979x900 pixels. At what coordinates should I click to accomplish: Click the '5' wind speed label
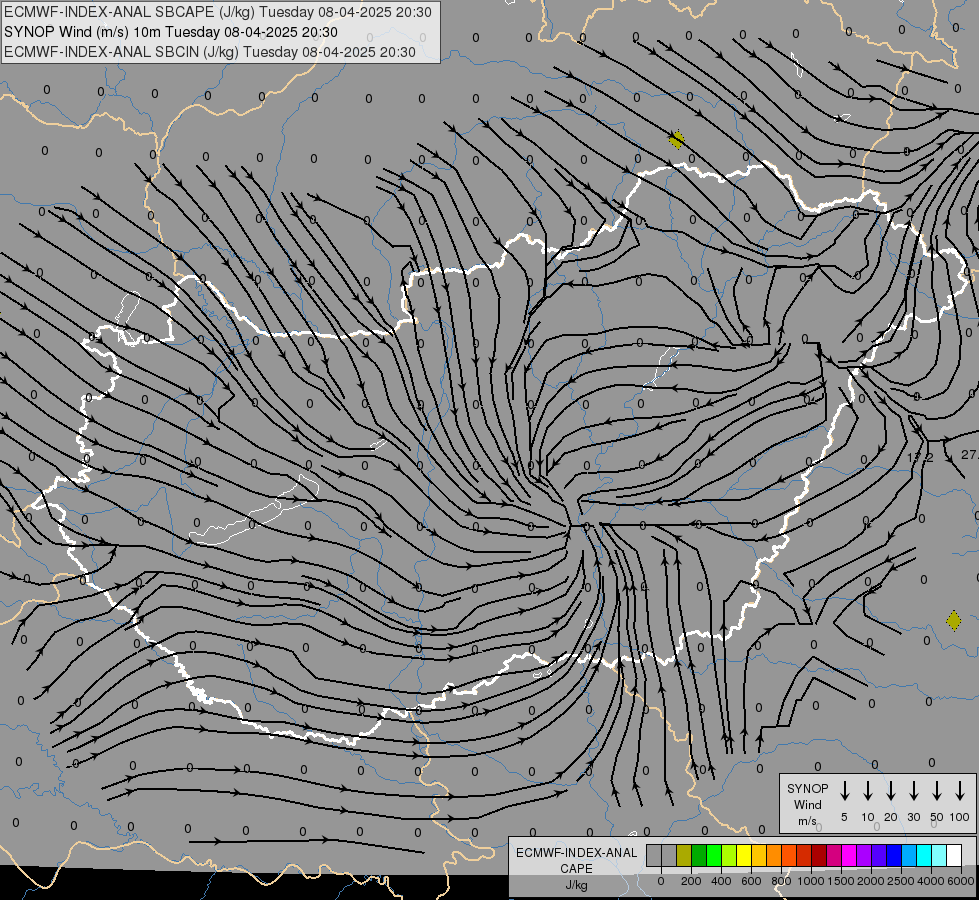click(x=844, y=817)
